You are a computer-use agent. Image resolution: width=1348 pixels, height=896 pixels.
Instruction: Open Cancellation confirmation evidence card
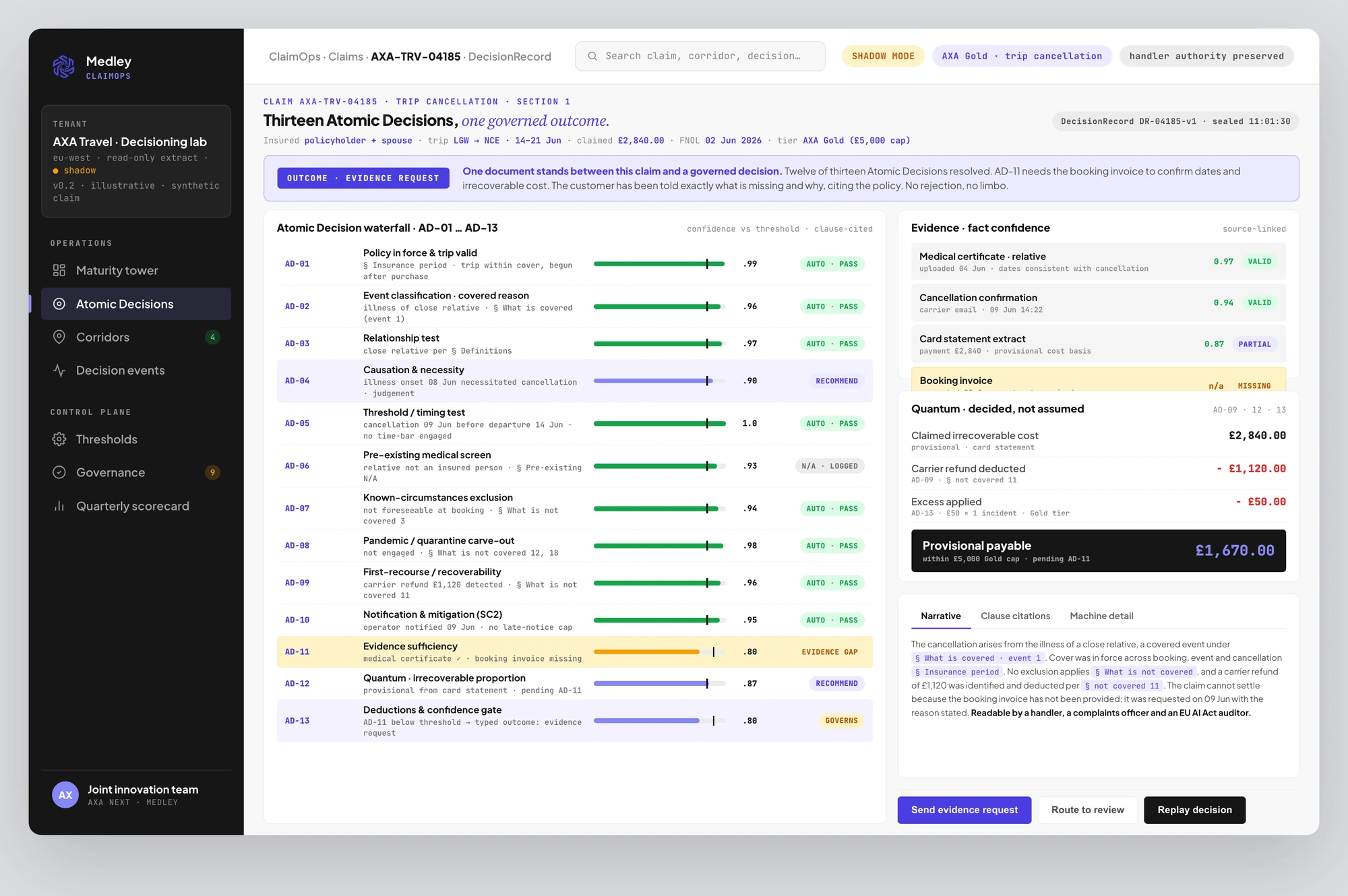tap(1098, 302)
